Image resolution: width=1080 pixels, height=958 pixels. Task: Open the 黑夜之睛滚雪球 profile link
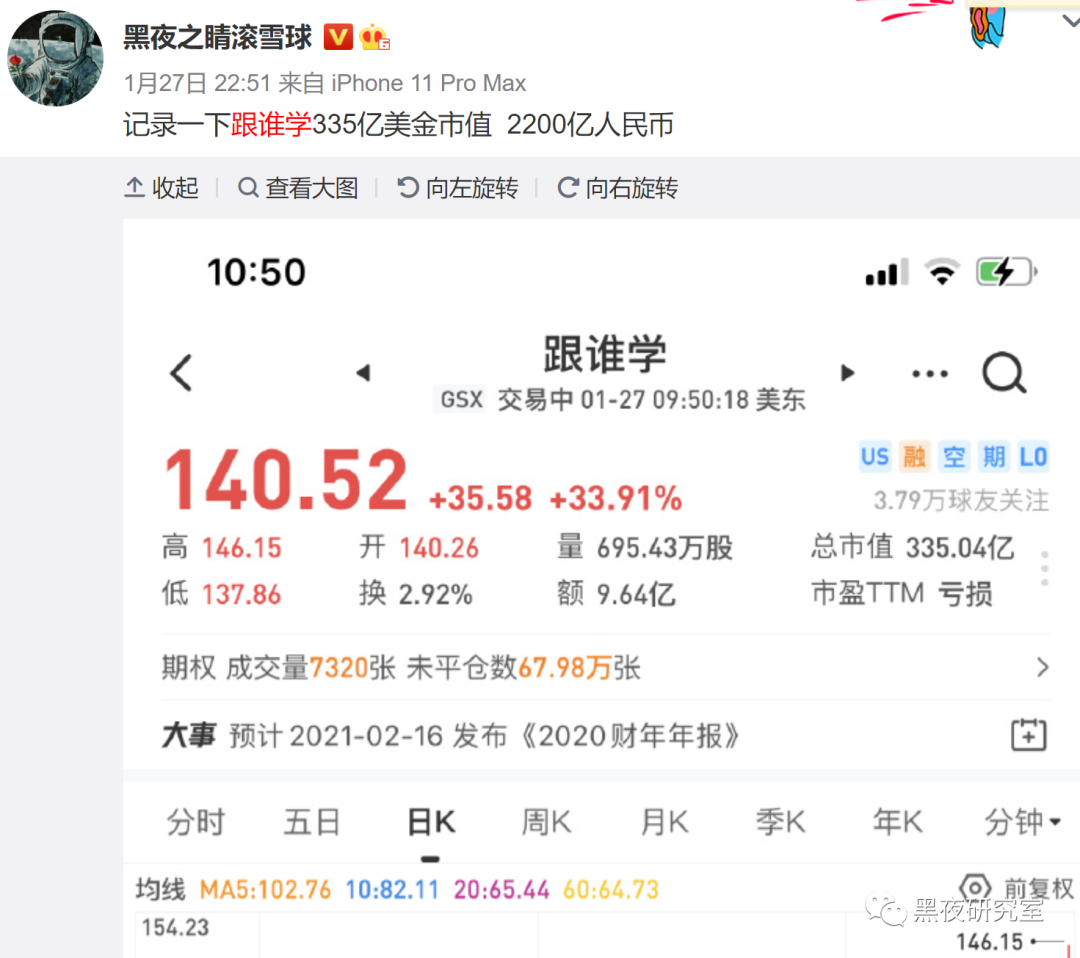pos(217,37)
